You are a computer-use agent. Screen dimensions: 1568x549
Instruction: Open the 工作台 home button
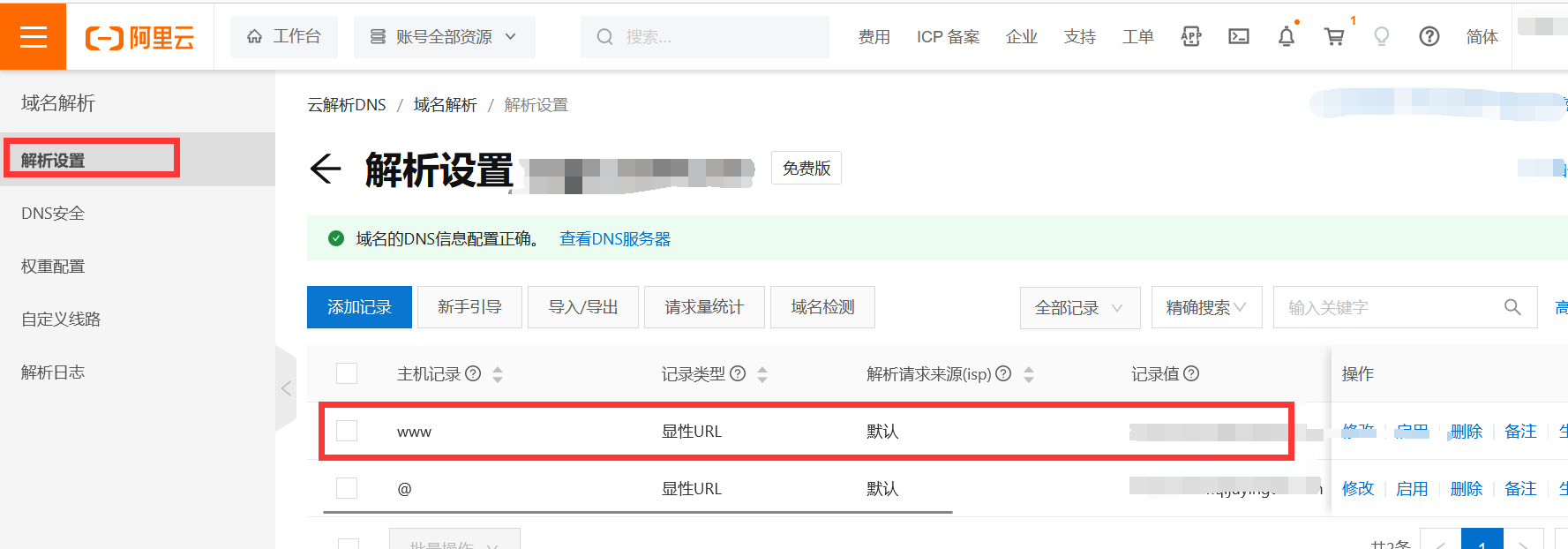(x=284, y=36)
